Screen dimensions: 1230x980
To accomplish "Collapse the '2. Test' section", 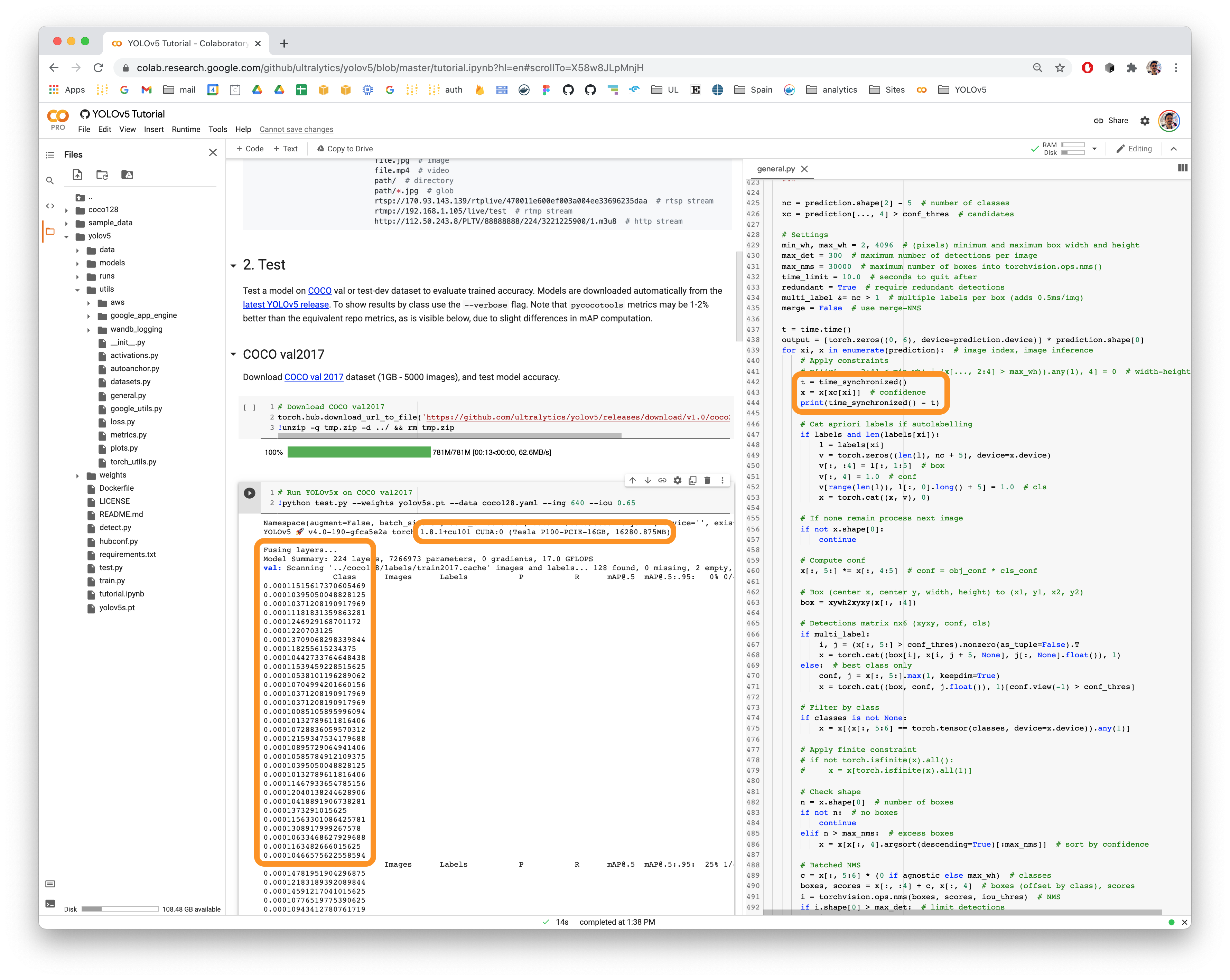I will 233,266.
